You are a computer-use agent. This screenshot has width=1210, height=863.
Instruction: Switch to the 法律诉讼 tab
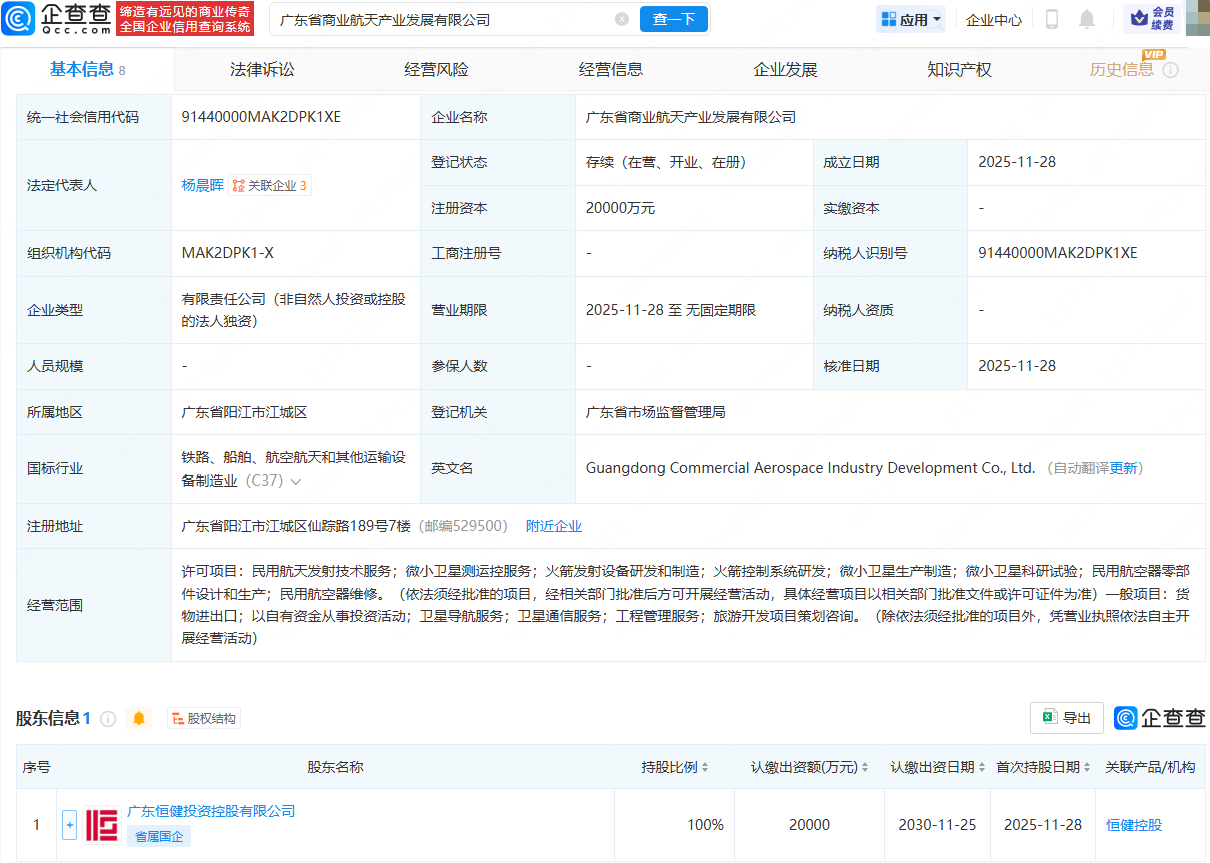(x=262, y=69)
